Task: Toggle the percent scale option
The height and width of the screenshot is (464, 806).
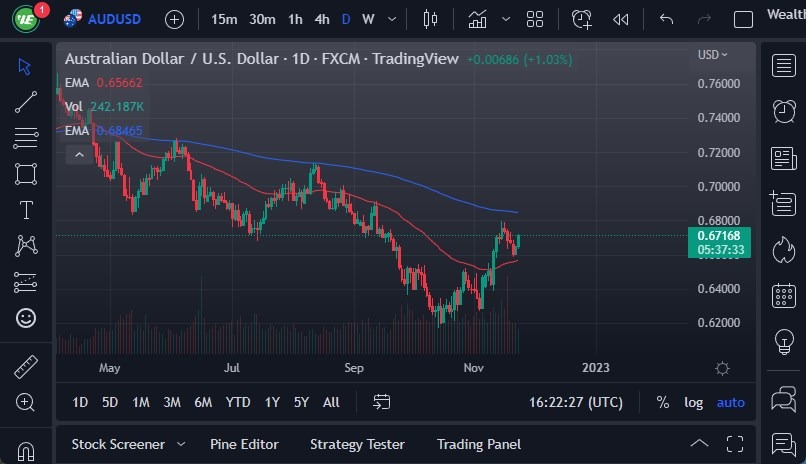Action: (x=662, y=402)
